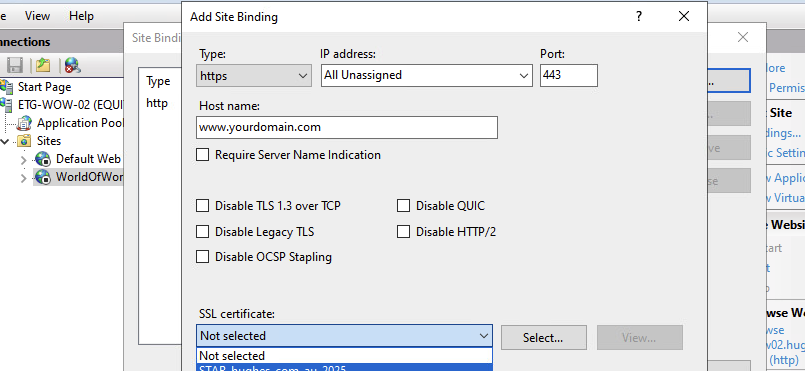Collapse the Sites tree node
This screenshot has height=371, width=805.
tap(5, 141)
